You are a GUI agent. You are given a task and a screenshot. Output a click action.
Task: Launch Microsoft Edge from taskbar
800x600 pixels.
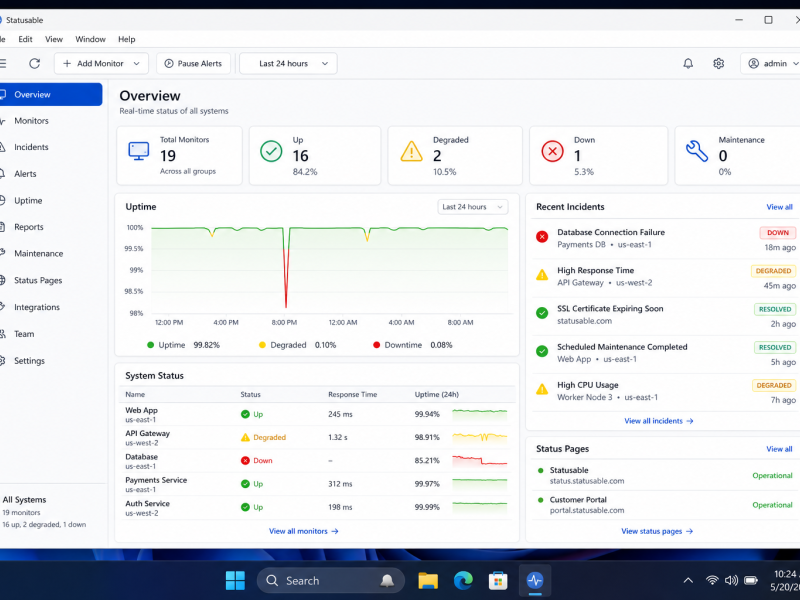[463, 581]
